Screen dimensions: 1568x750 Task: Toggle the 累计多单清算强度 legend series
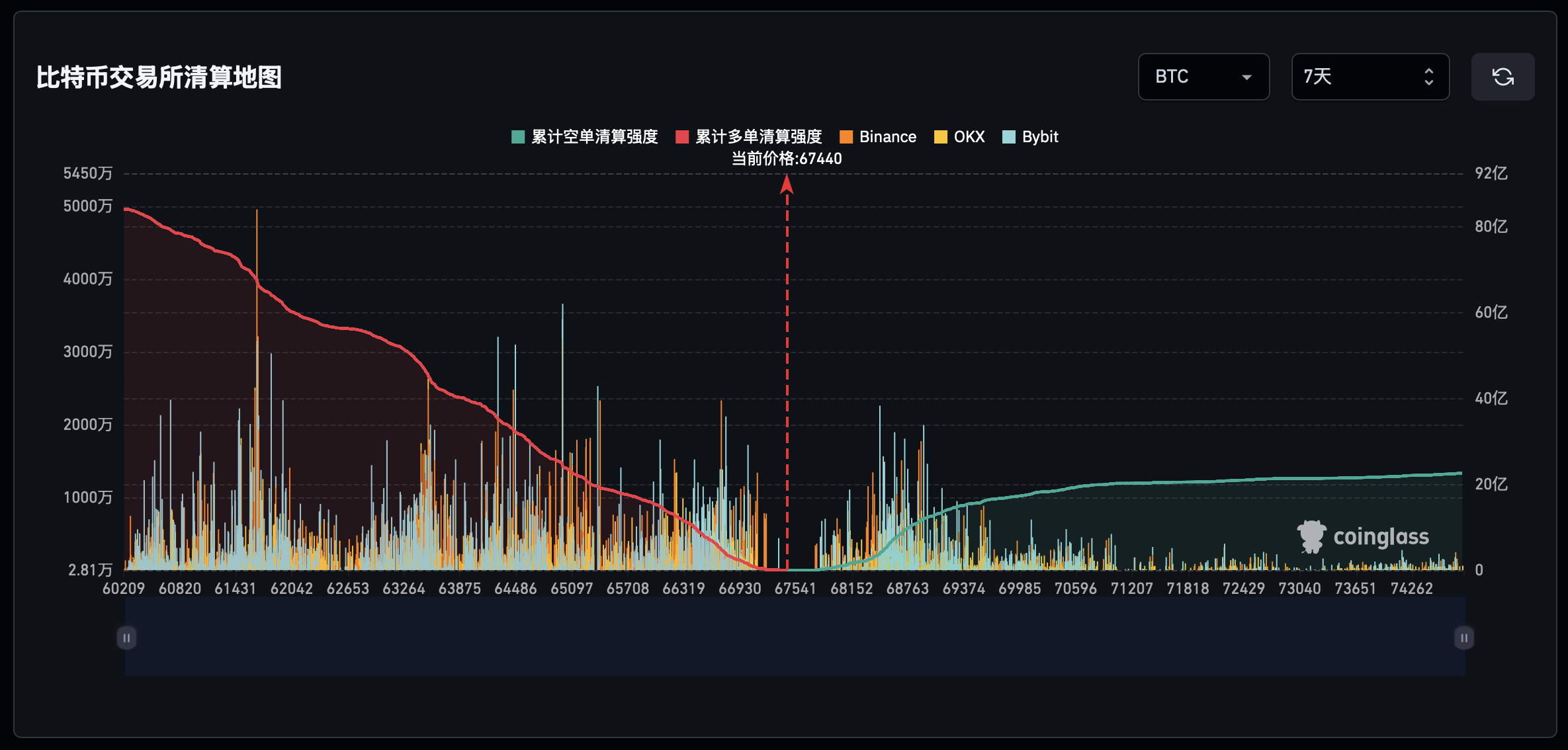(749, 137)
